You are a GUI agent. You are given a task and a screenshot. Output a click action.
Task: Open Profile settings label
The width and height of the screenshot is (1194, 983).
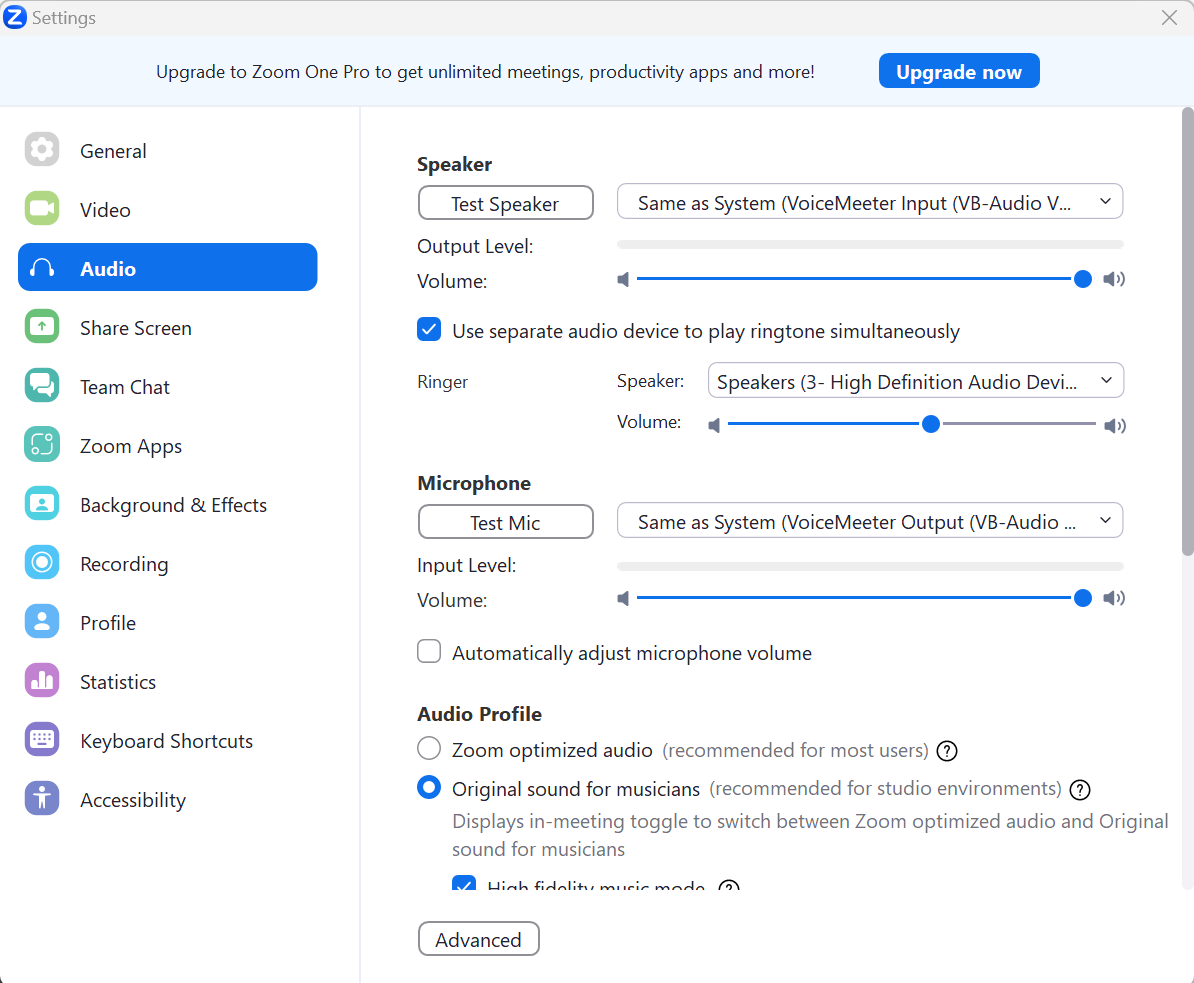pos(108,623)
